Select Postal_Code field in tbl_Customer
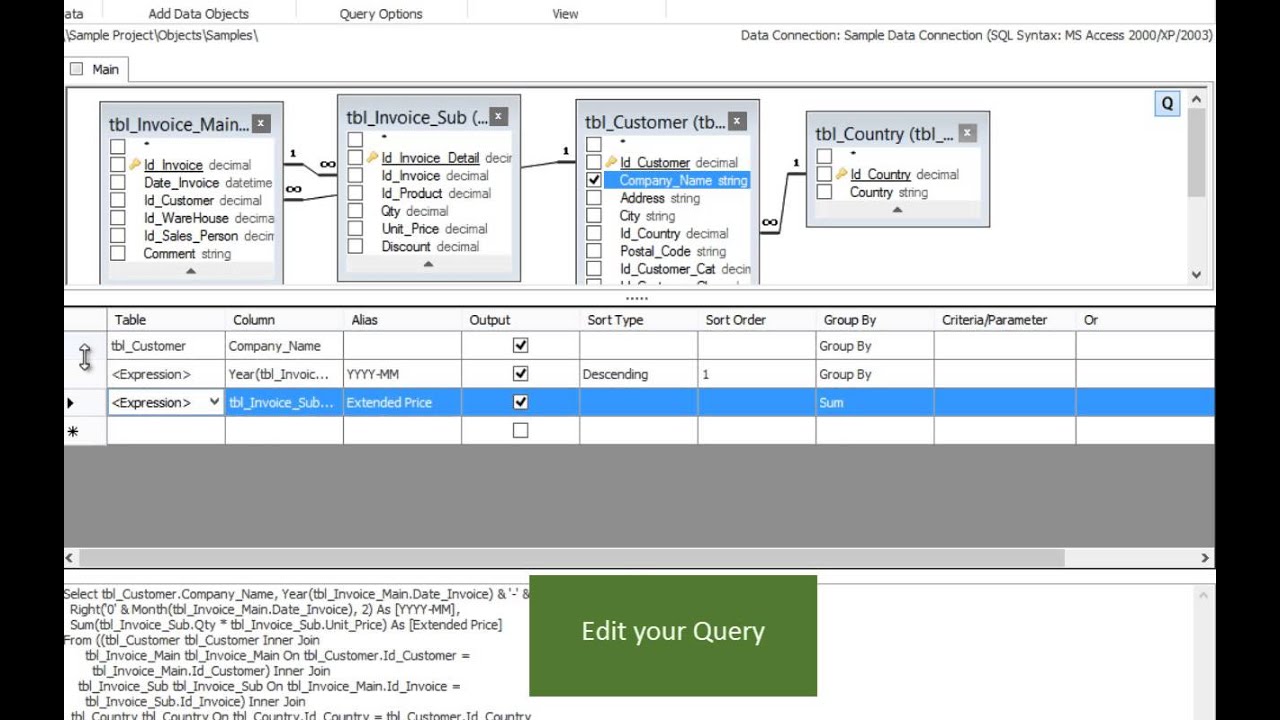 click(656, 251)
